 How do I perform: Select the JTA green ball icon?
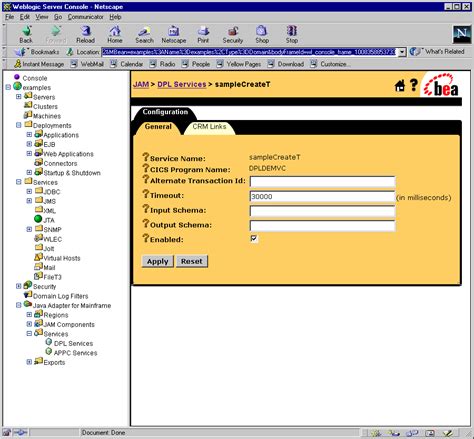38,219
